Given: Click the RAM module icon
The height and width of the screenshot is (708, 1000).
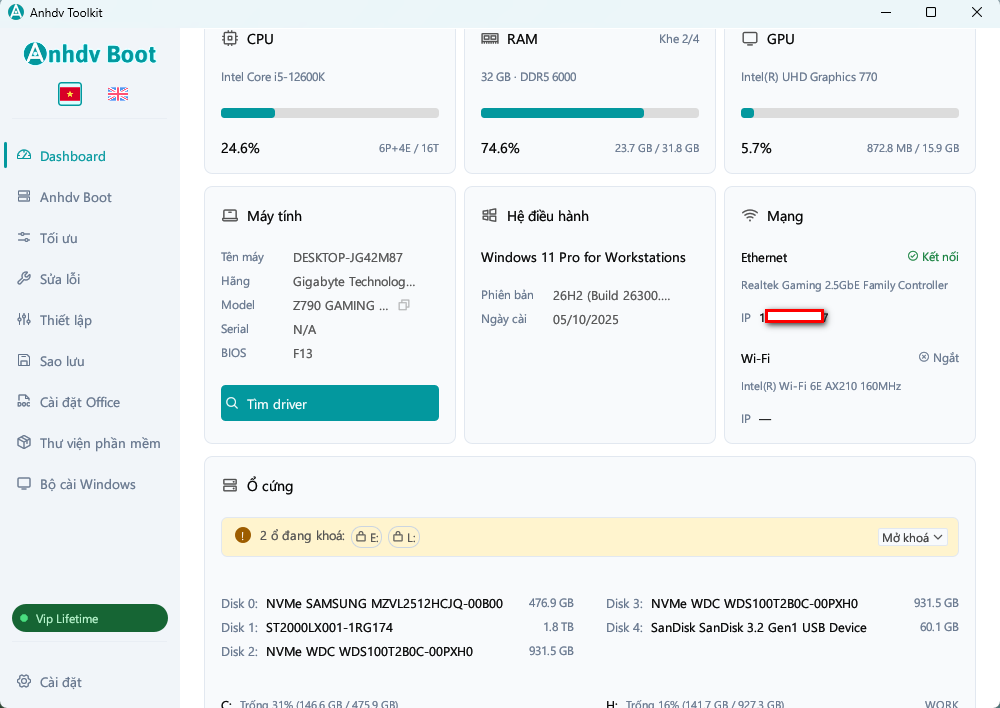Looking at the screenshot, I should 490,38.
